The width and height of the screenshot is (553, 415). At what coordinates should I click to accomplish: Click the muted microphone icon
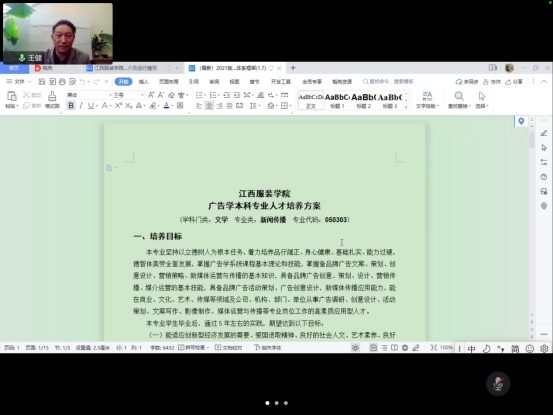pos(498,383)
